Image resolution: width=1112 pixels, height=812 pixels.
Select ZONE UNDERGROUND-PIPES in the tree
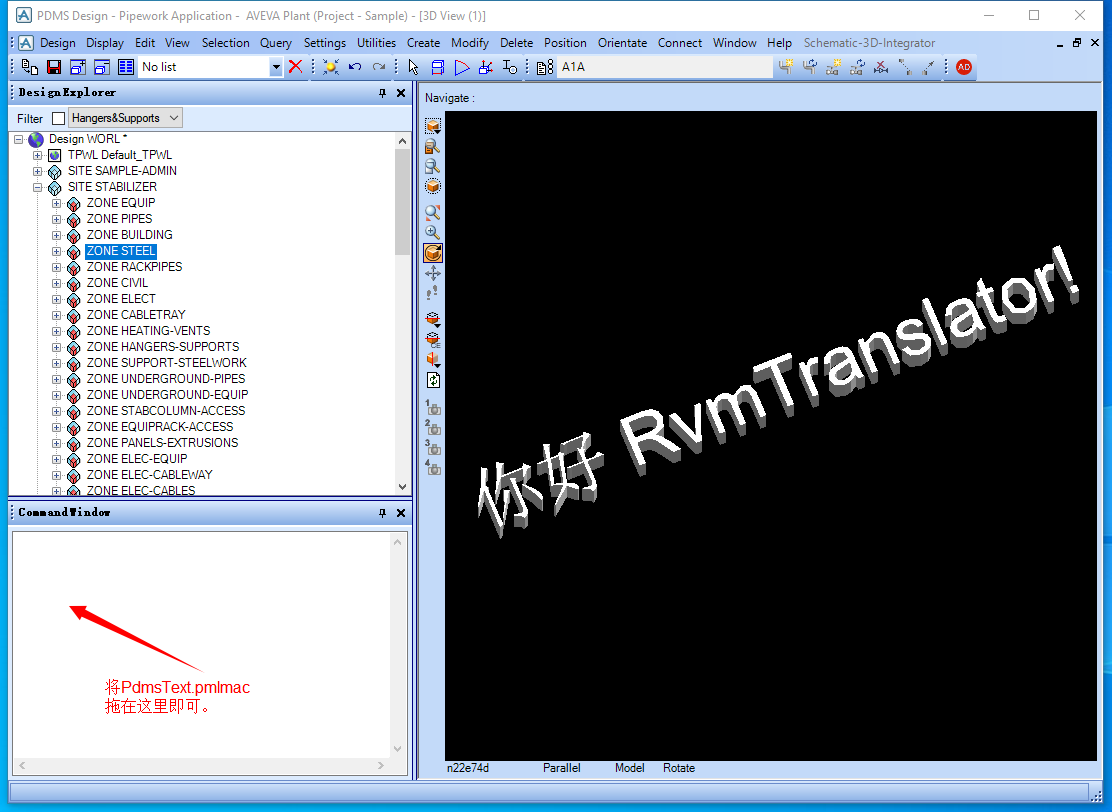(165, 379)
